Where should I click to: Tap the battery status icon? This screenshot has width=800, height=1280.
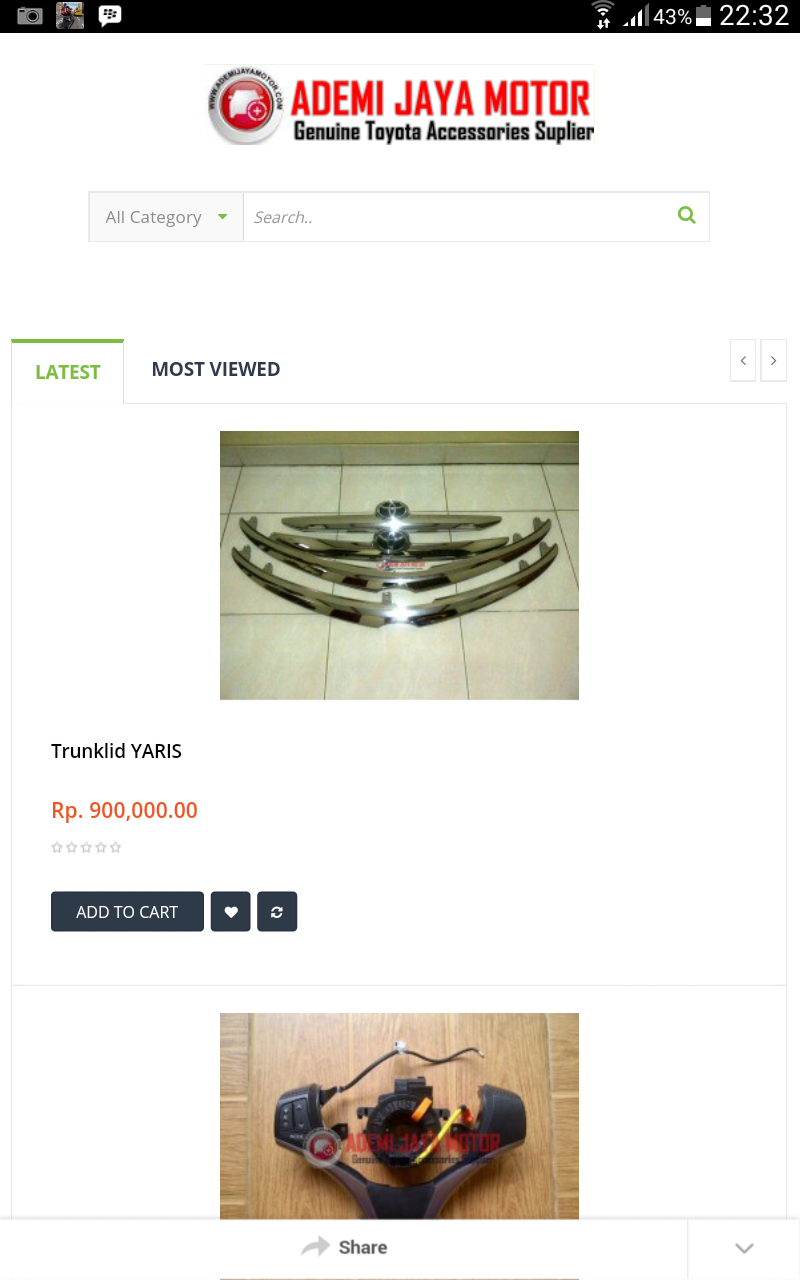pos(704,15)
